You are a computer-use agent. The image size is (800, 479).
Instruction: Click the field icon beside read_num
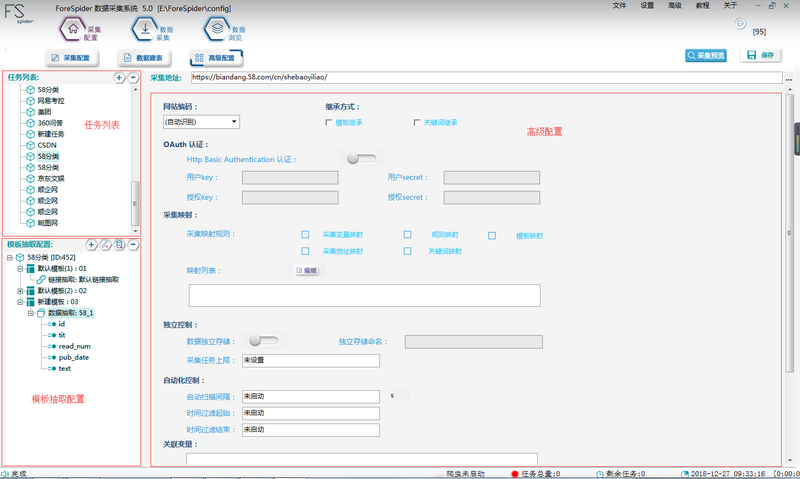pos(52,346)
